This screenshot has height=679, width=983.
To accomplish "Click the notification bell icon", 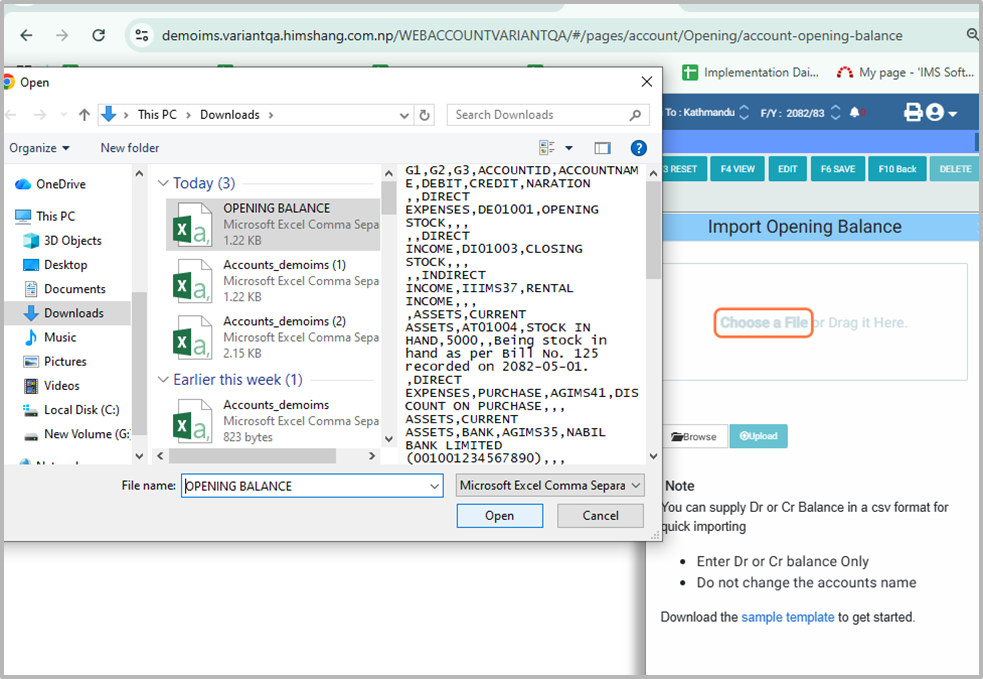I will [x=857, y=113].
